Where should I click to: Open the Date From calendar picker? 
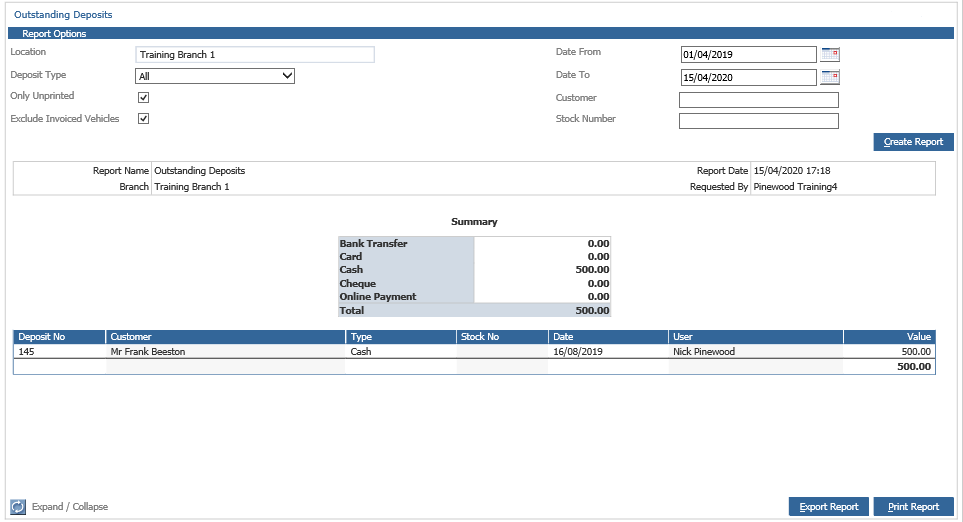830,55
